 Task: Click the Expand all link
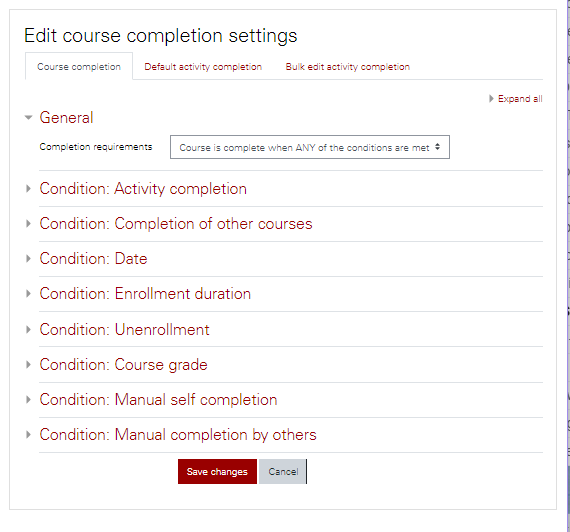520,99
